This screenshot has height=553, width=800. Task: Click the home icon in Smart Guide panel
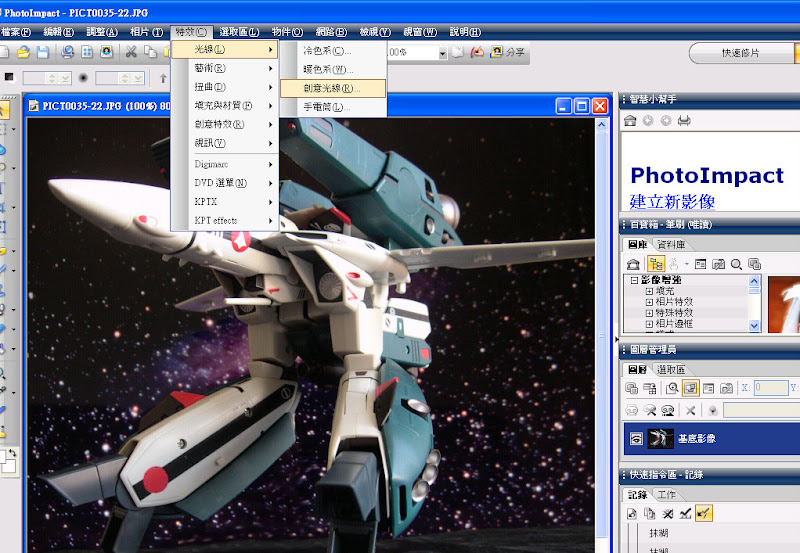tap(630, 120)
